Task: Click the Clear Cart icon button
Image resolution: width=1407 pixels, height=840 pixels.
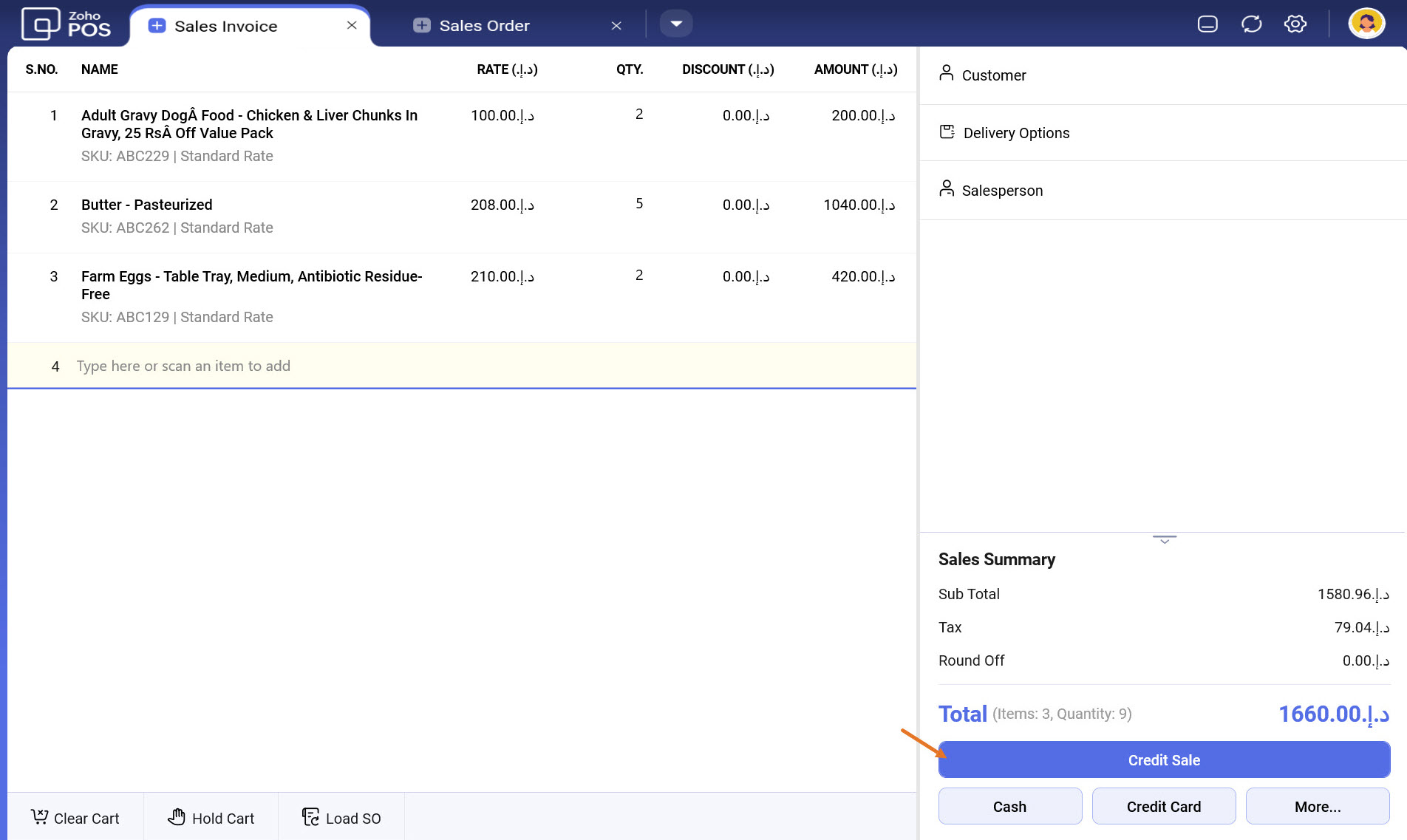Action: point(75,817)
